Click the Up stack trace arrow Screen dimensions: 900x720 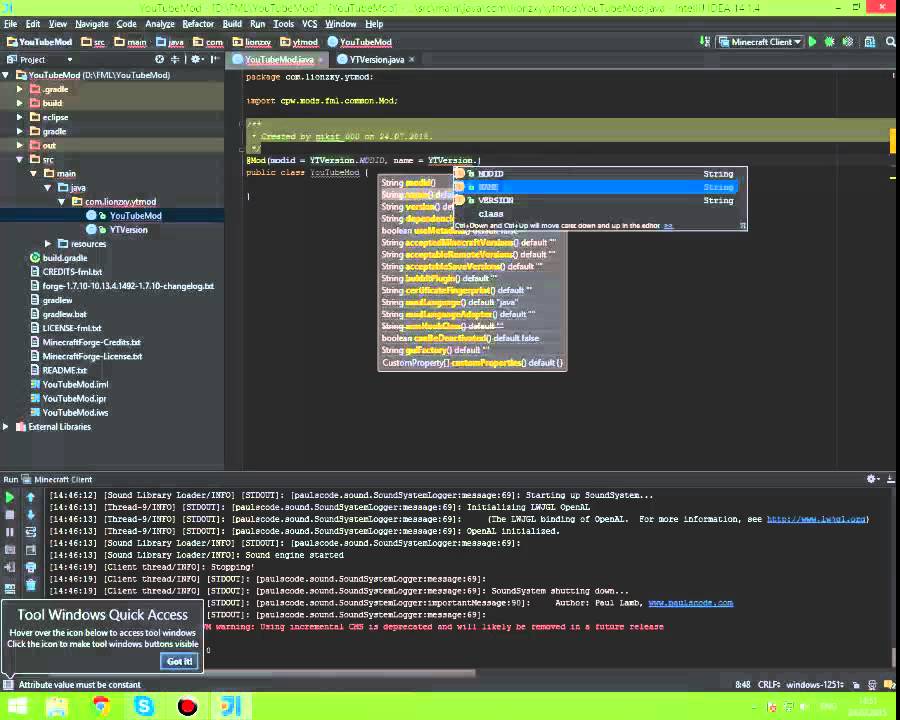(31, 497)
